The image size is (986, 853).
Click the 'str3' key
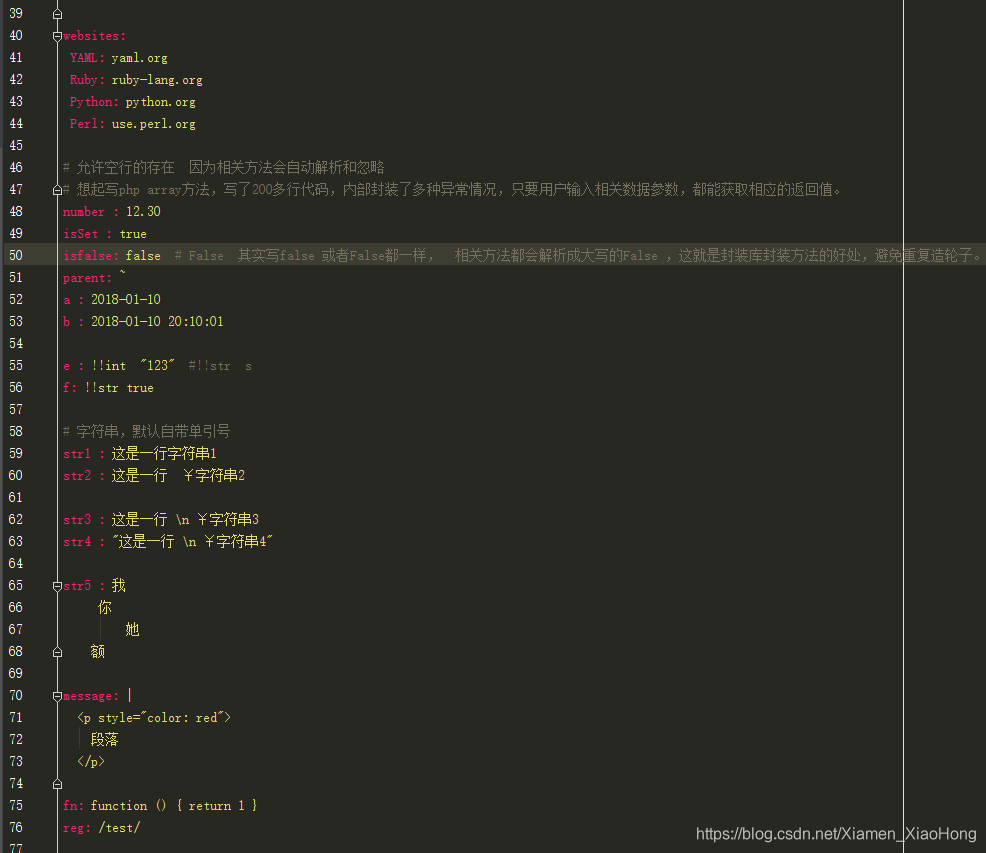point(77,520)
